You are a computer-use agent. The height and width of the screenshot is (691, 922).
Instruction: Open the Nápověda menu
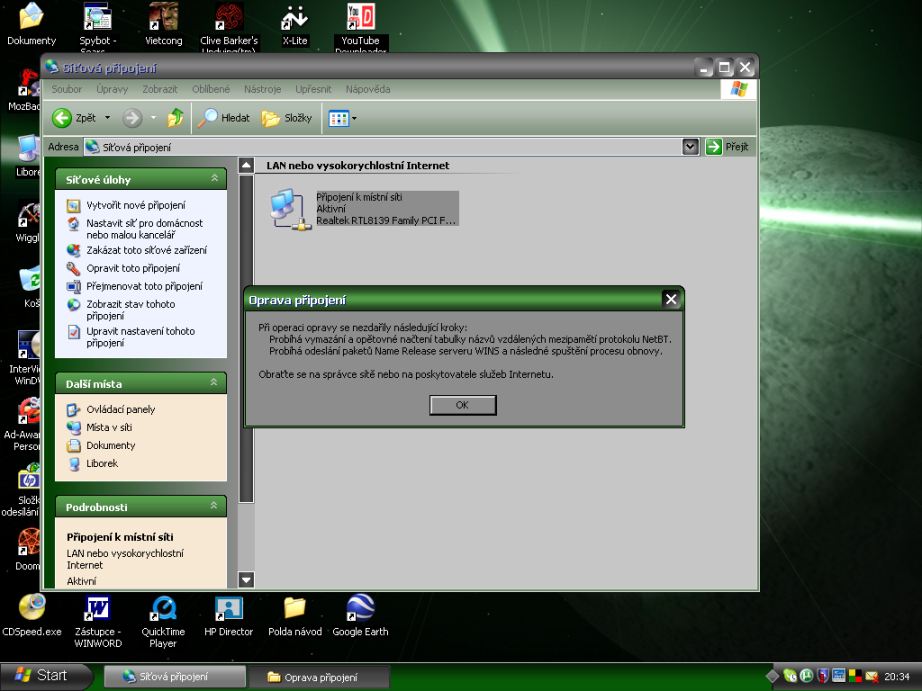point(368,89)
